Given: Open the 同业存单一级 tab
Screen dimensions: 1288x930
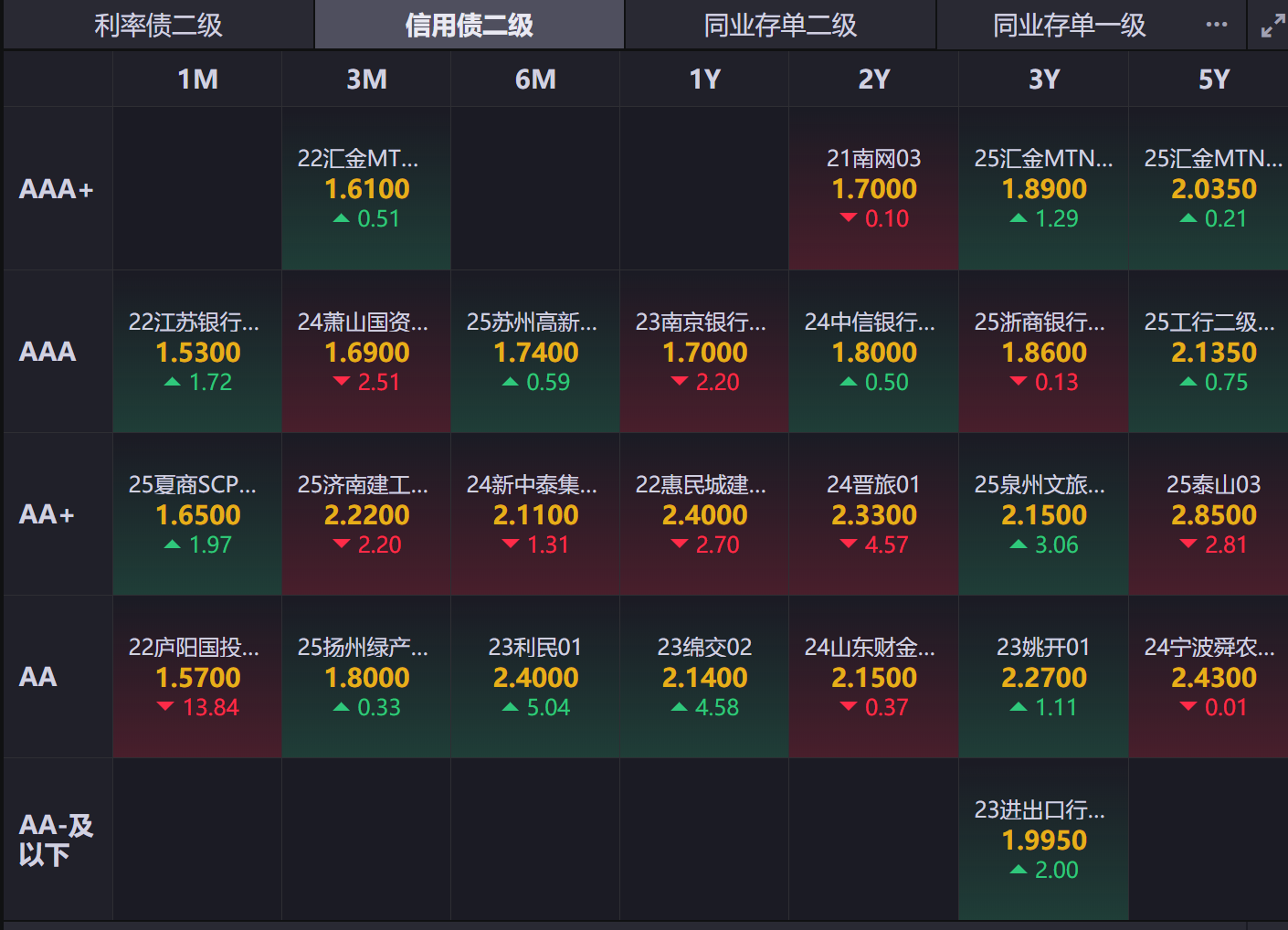Looking at the screenshot, I should tap(1069, 26).
